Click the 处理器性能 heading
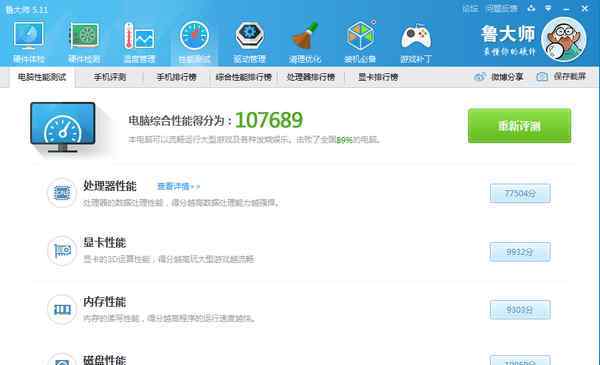The image size is (600, 365). pyautogui.click(x=110, y=186)
